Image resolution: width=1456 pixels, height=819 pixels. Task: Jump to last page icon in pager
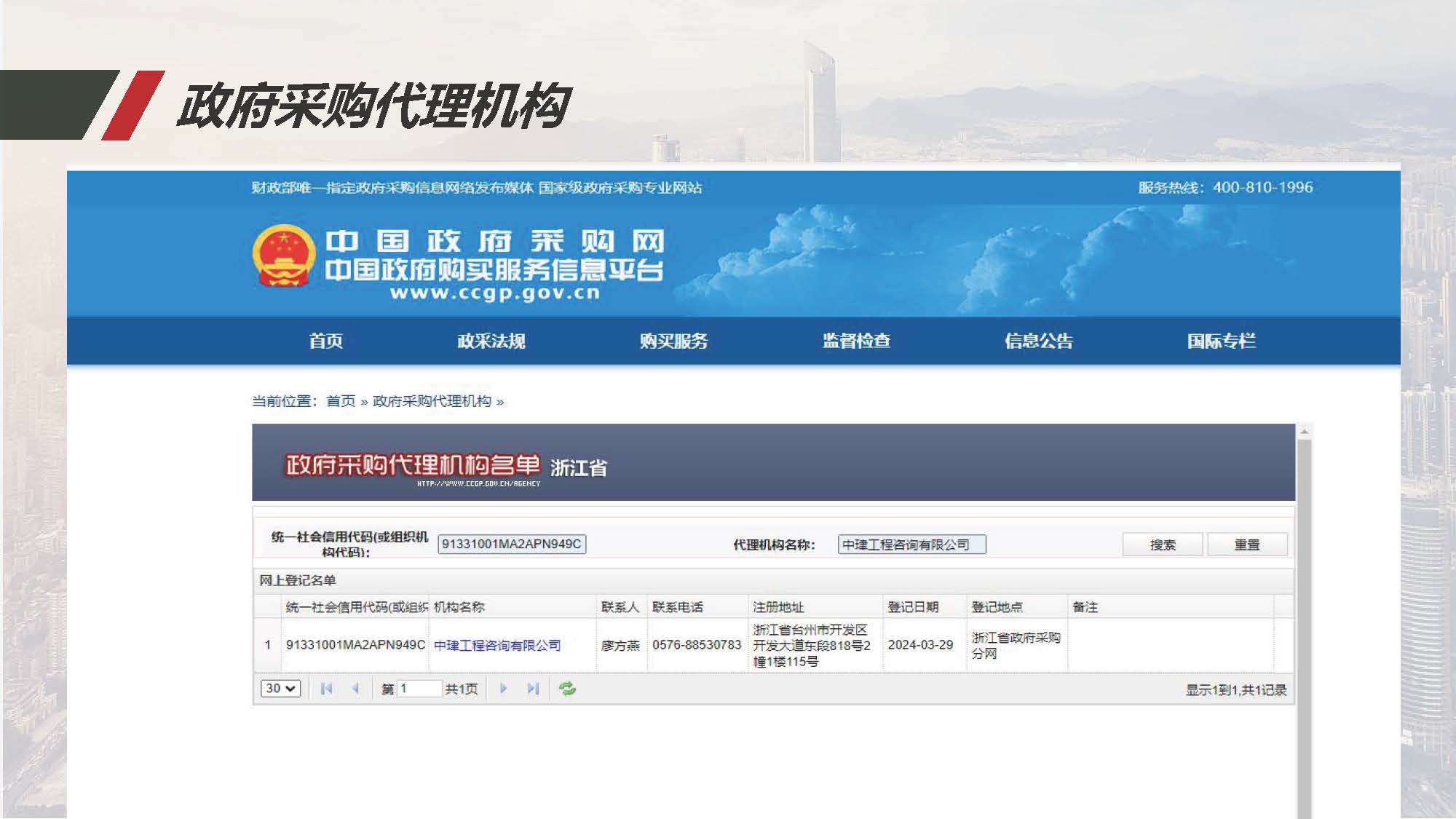tap(533, 688)
